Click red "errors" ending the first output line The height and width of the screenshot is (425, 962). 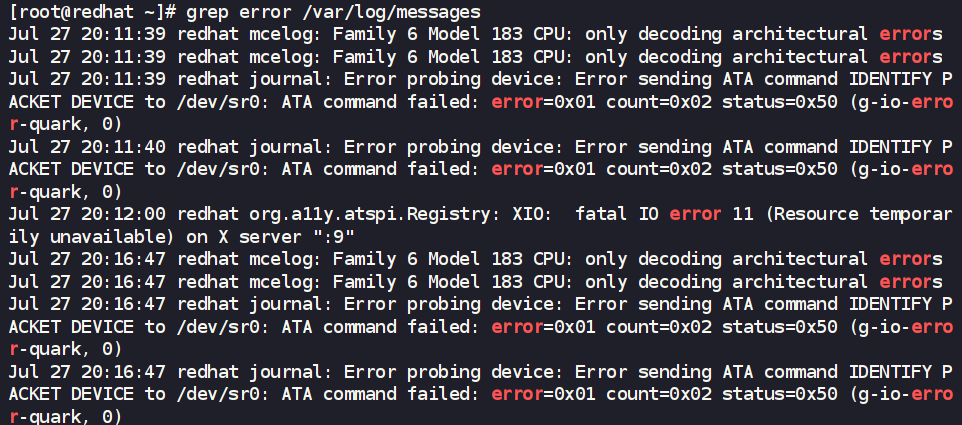pyautogui.click(x=910, y=33)
